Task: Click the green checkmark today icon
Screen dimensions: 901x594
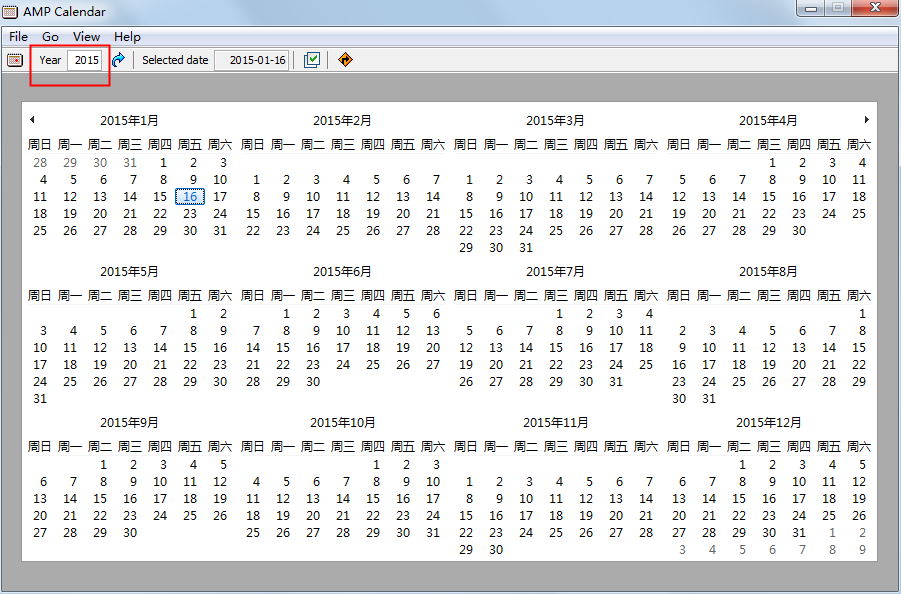Action: point(311,60)
